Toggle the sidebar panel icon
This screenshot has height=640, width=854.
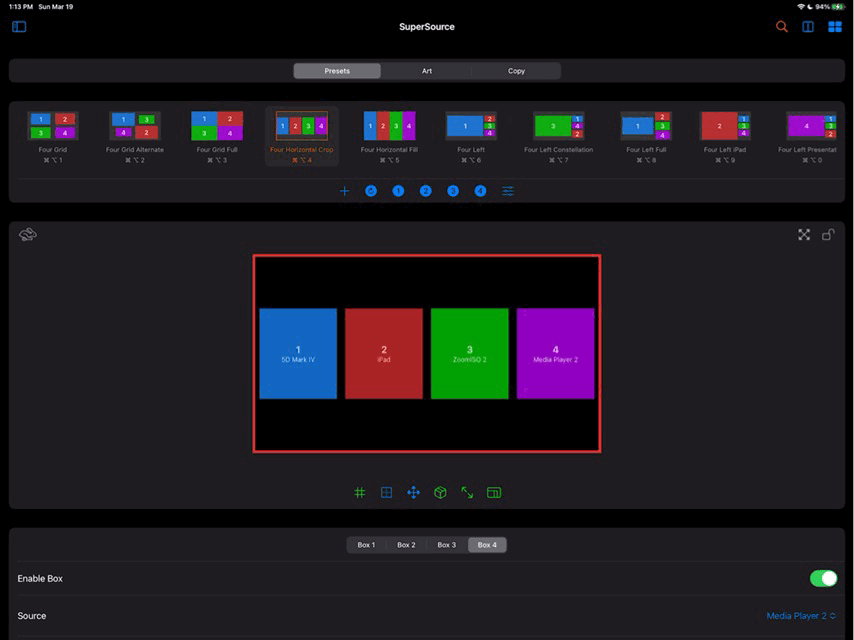click(x=19, y=27)
